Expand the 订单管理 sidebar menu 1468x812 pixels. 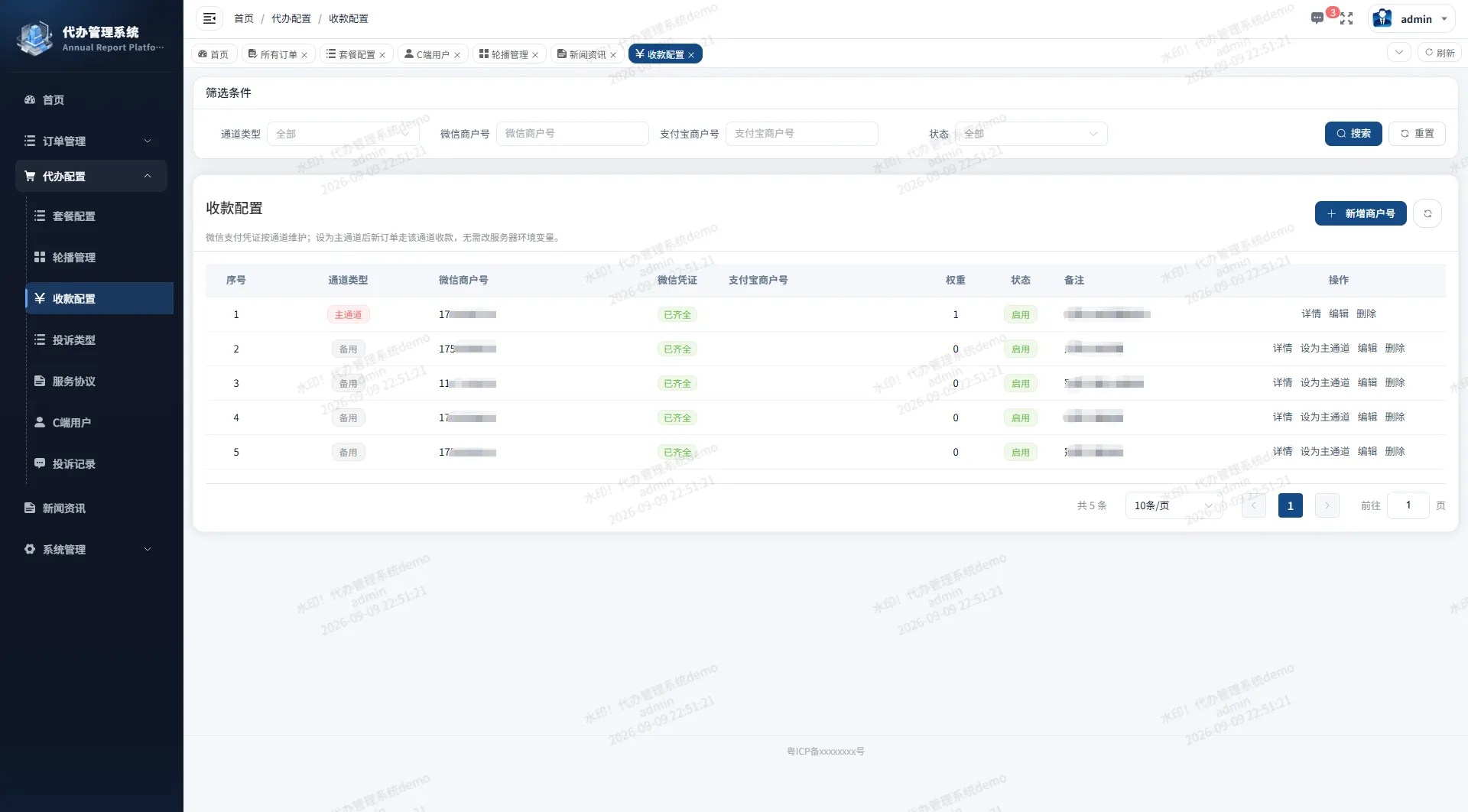tap(92, 141)
